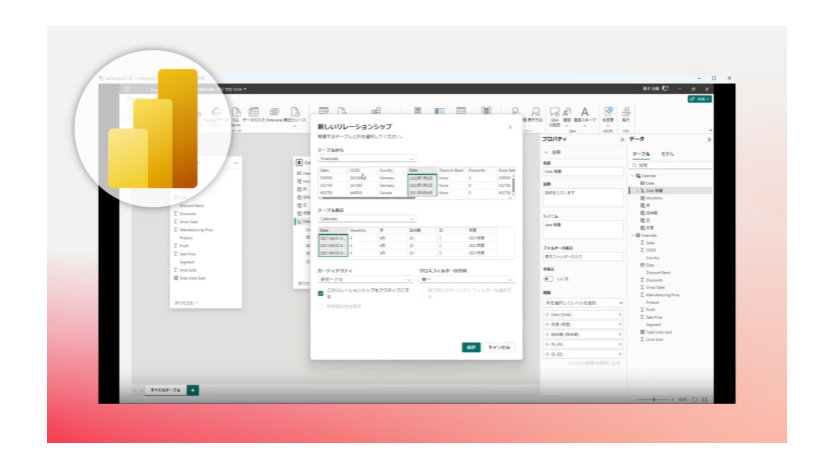Screen dimensions: 834x470
Task: Click the SQL Server ribbon icon
Action: coord(236,114)
